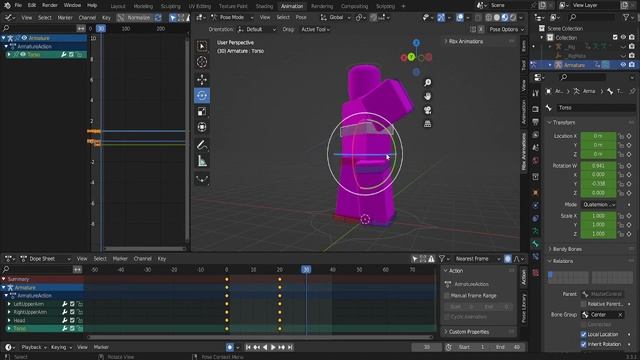Click the dope sheet horizontal scrollbar
The width and height of the screenshot is (640, 360).
[260, 338]
